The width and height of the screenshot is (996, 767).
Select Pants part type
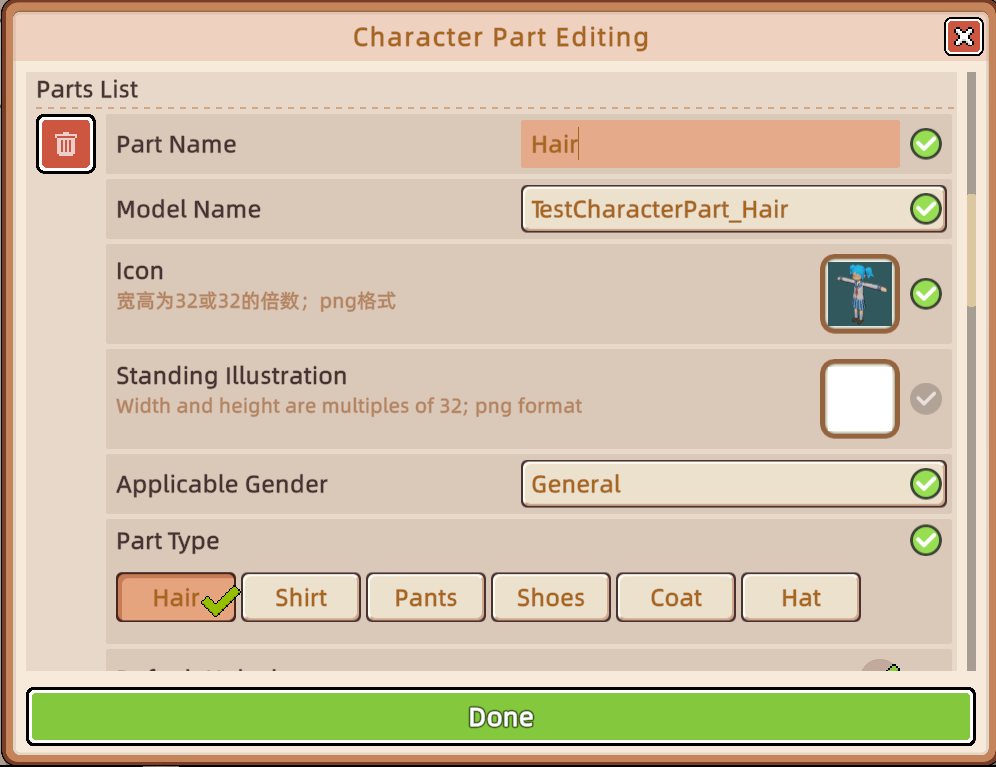pyautogui.click(x=426, y=598)
